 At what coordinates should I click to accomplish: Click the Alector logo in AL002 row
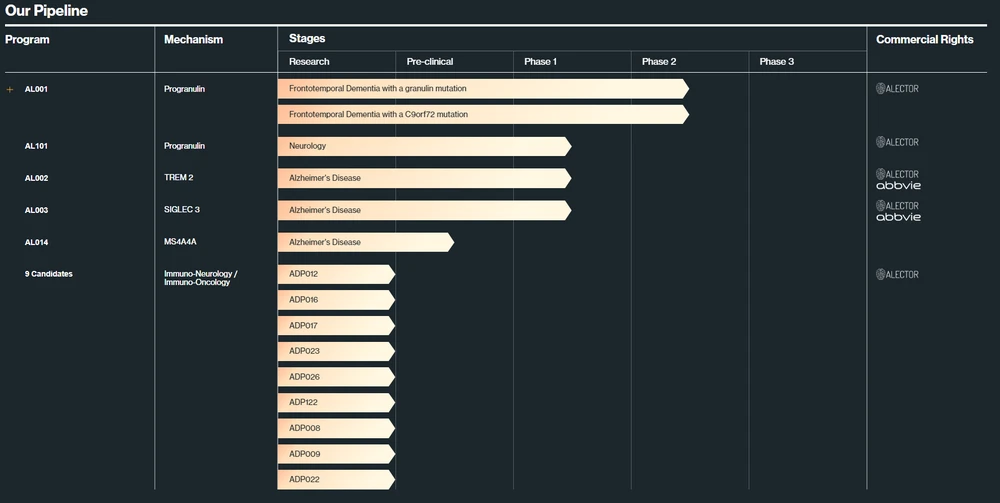click(x=897, y=174)
